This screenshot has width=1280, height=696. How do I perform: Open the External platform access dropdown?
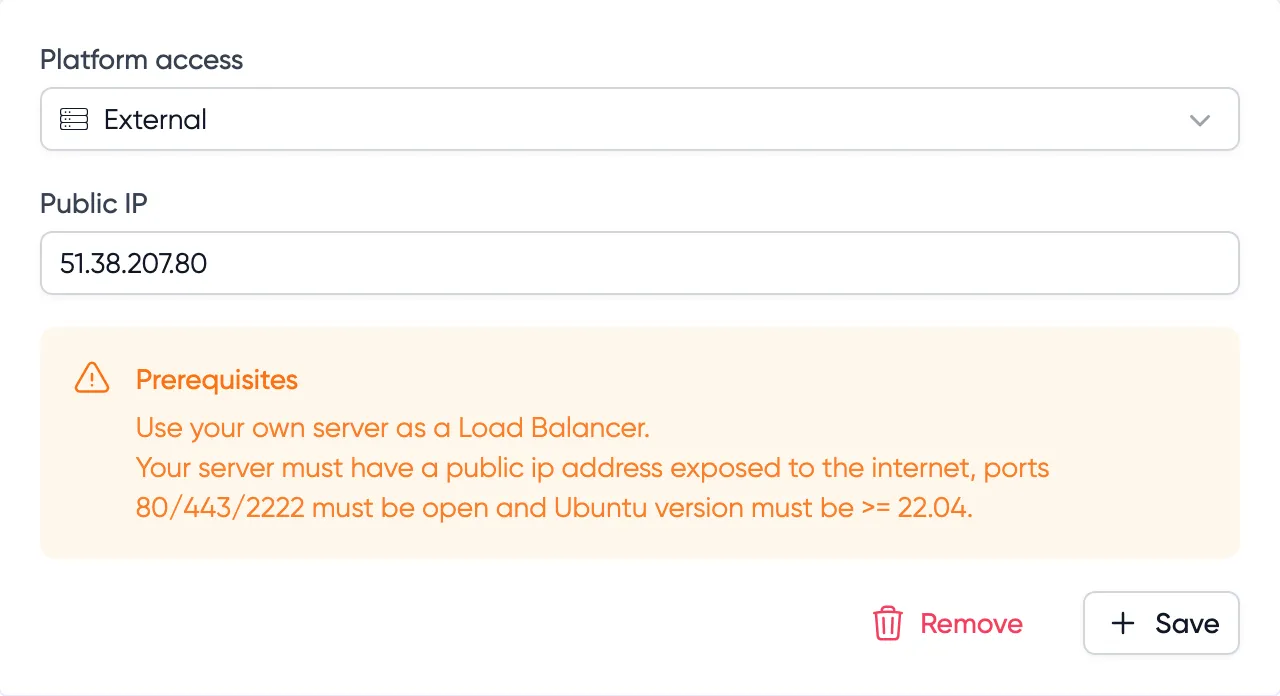pyautogui.click(x=640, y=120)
